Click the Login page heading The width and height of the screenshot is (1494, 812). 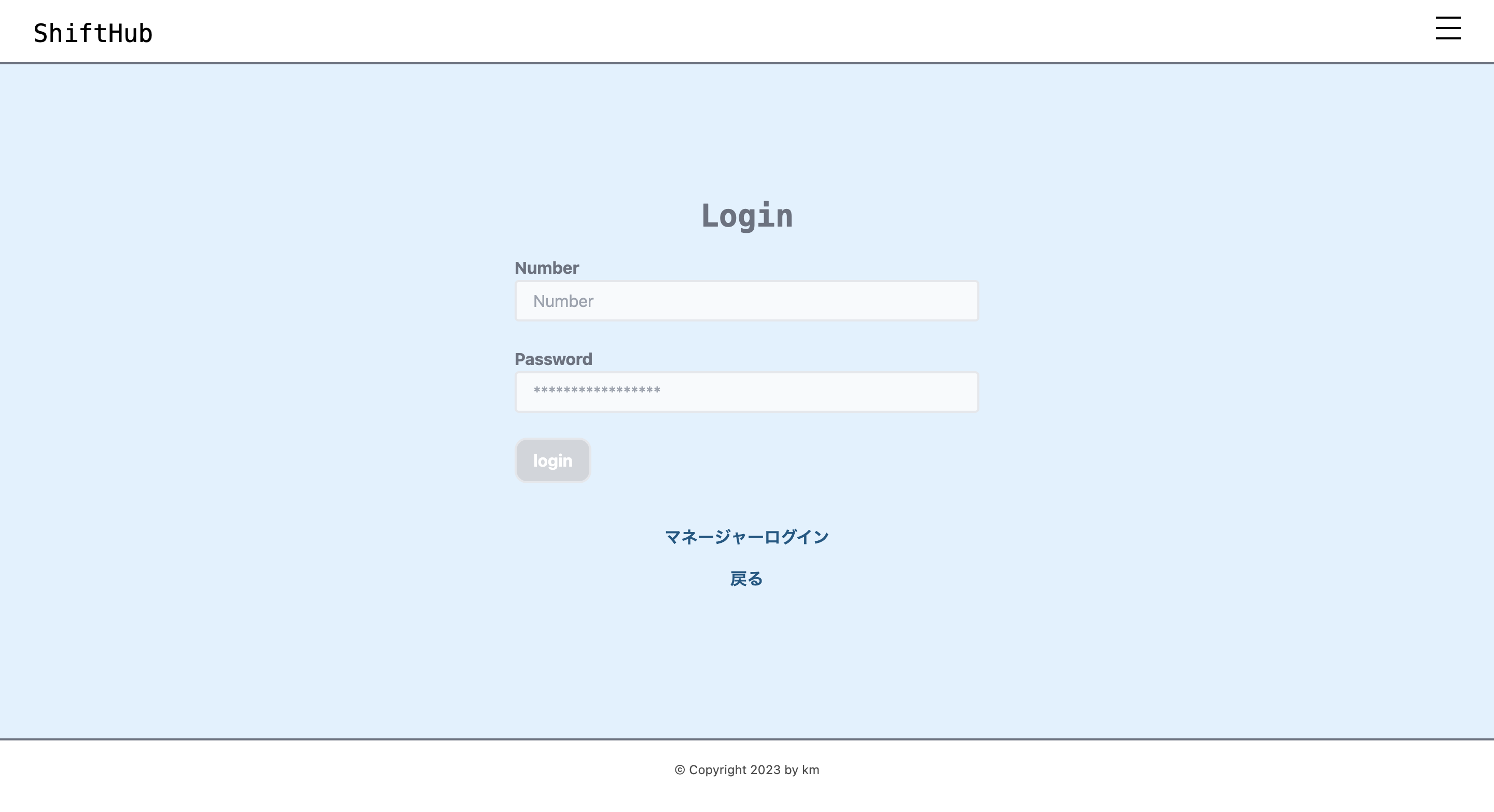click(747, 217)
